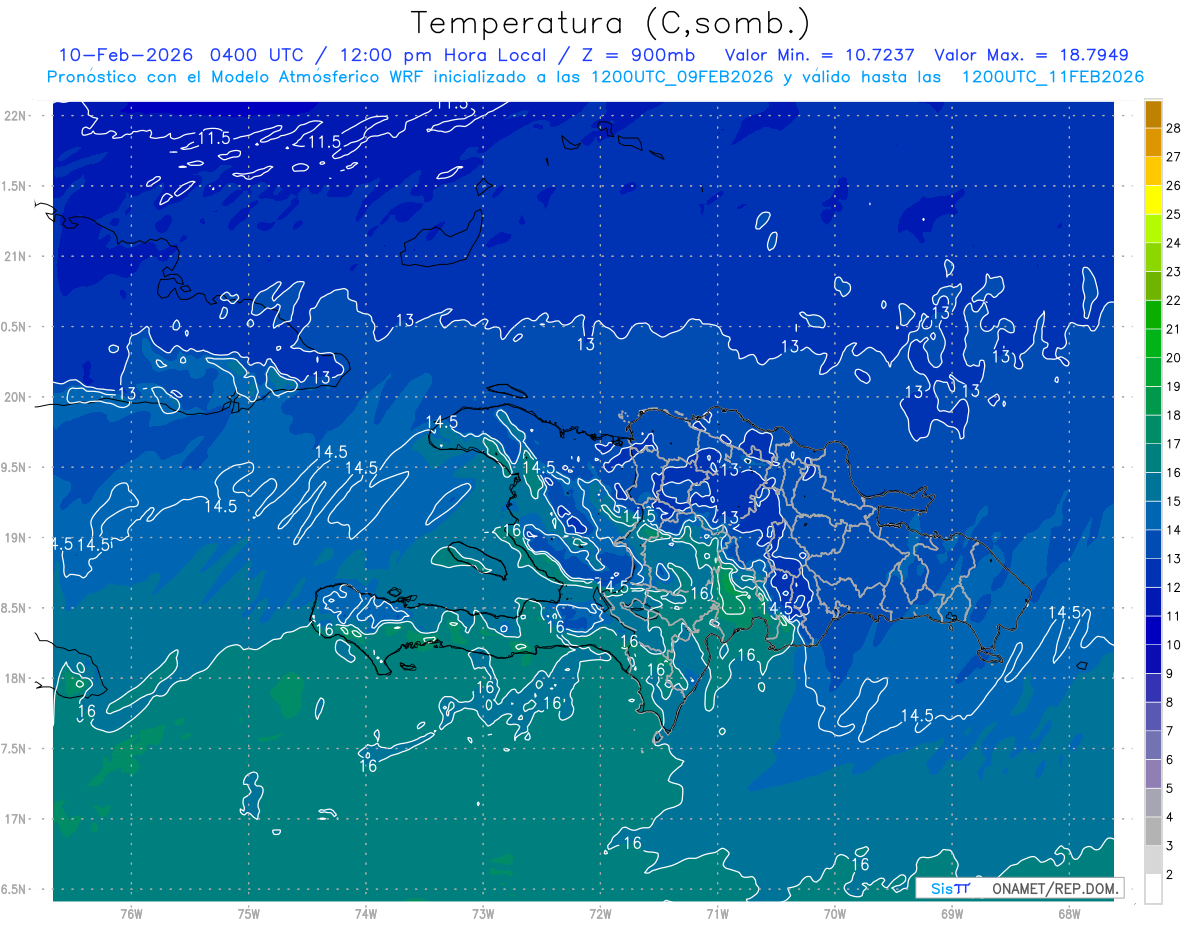Click the '2' color scale label
1200x927 pixels.
[1170, 874]
